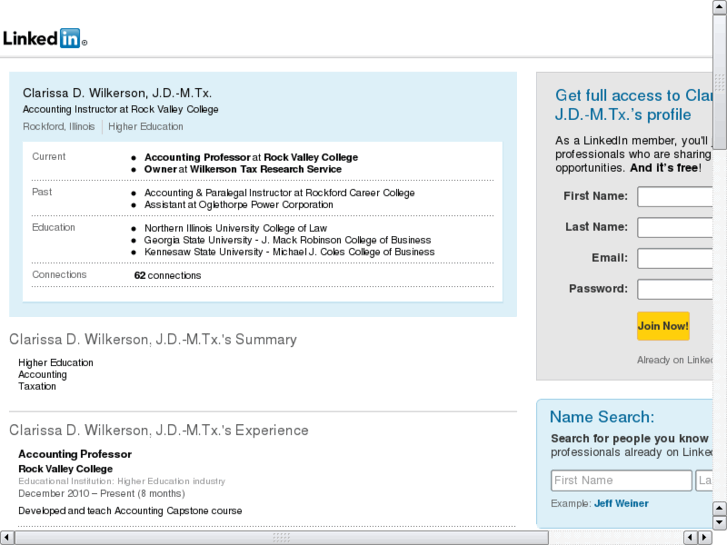Click the vertical scrollbar thumb
Image resolution: width=727 pixels, height=545 pixels.
coord(720,82)
